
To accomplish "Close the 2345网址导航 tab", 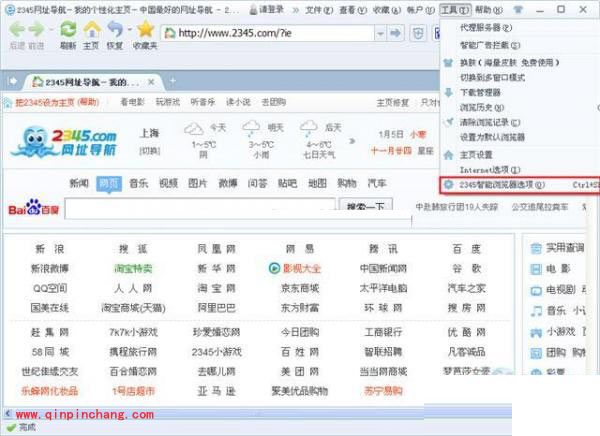I will (x=151, y=82).
